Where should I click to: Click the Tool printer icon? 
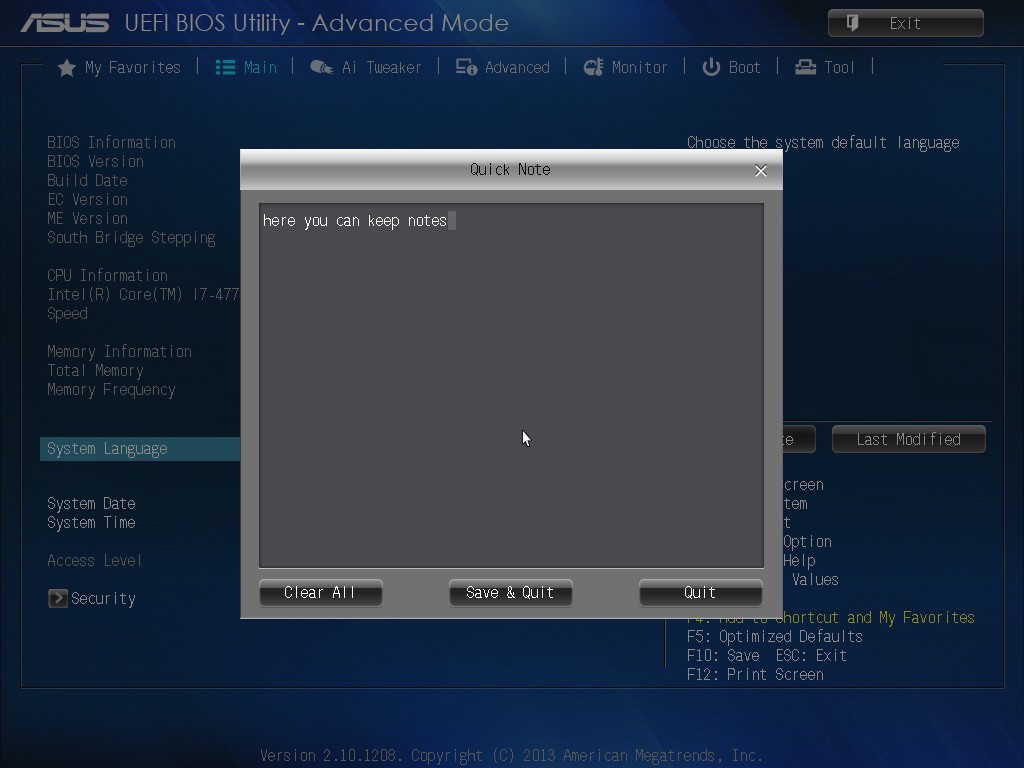[805, 67]
